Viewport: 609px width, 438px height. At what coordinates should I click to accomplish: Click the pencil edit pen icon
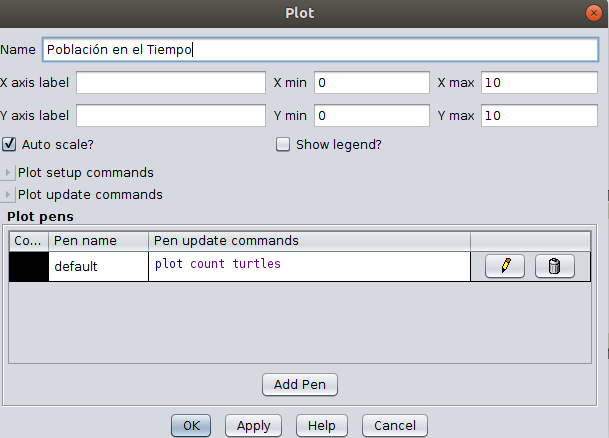[x=505, y=266]
